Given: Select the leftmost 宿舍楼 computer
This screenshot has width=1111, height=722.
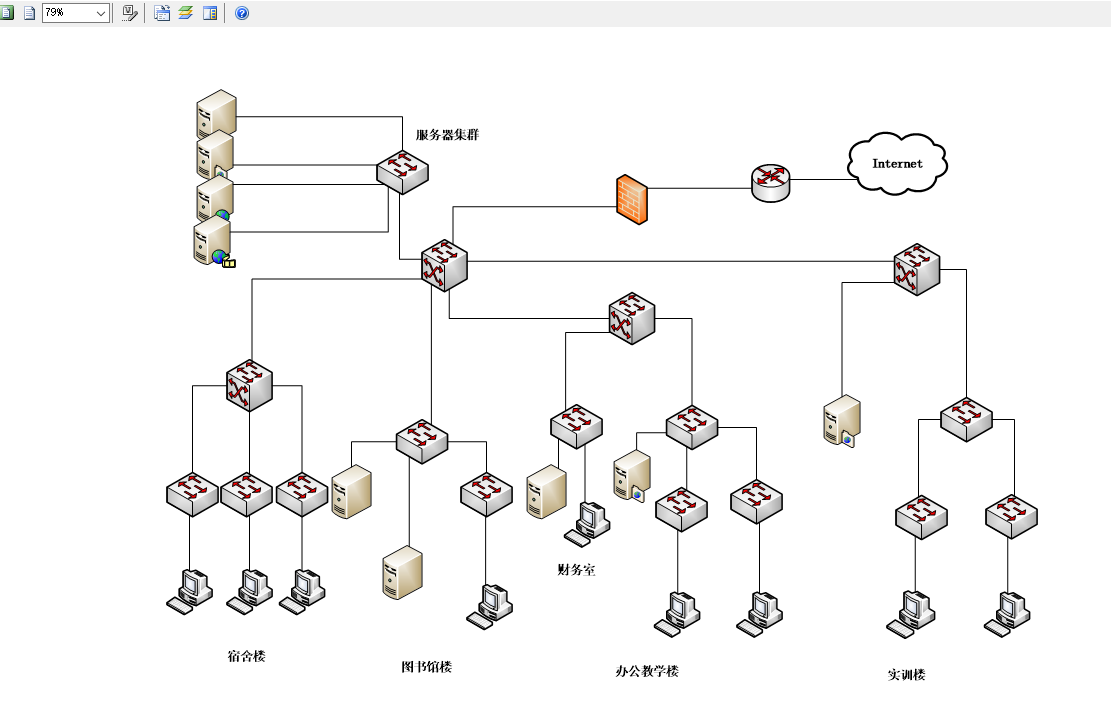Looking at the screenshot, I should point(189,592).
